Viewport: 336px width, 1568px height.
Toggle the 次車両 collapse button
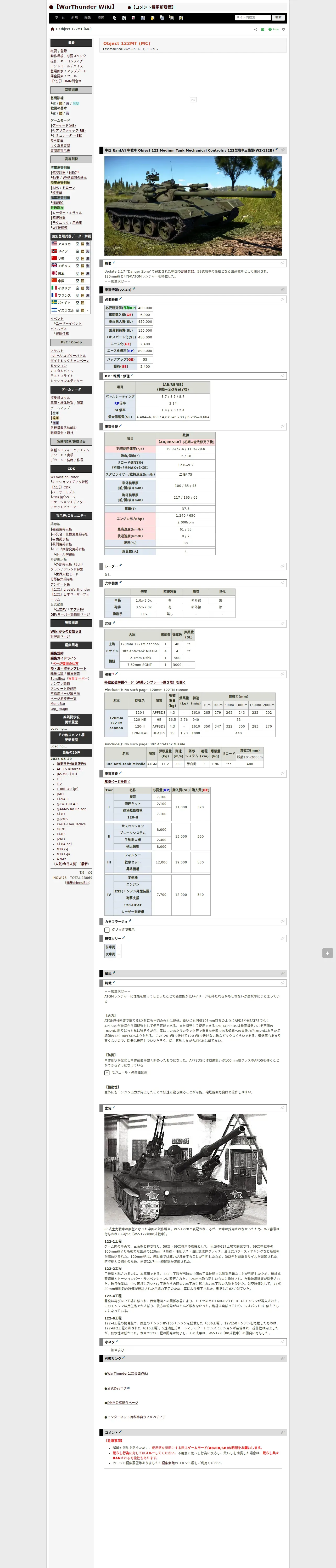click(x=118, y=954)
